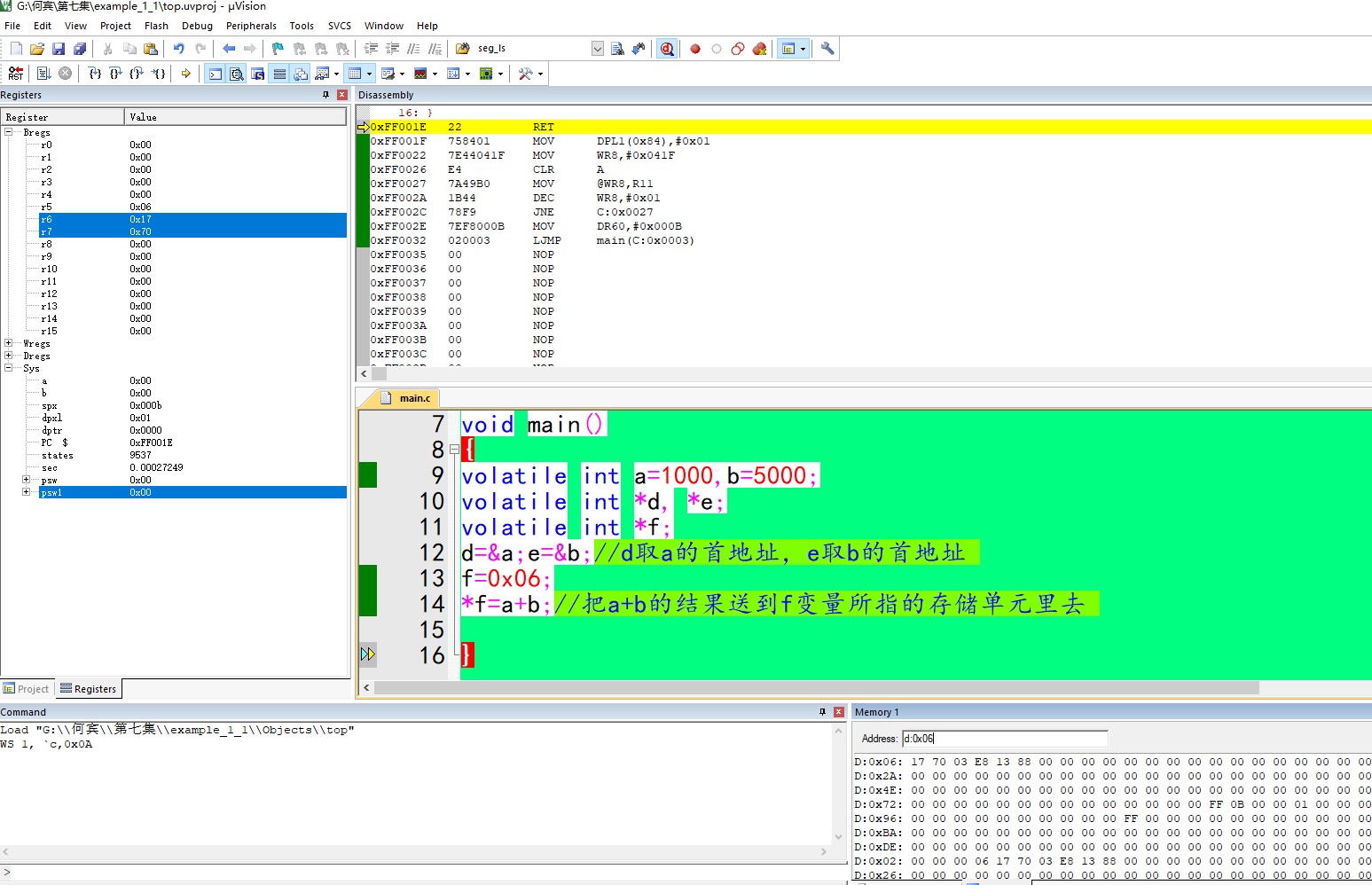Collapse the Bregs register group
This screenshot has height=885, width=1372.
[9, 132]
